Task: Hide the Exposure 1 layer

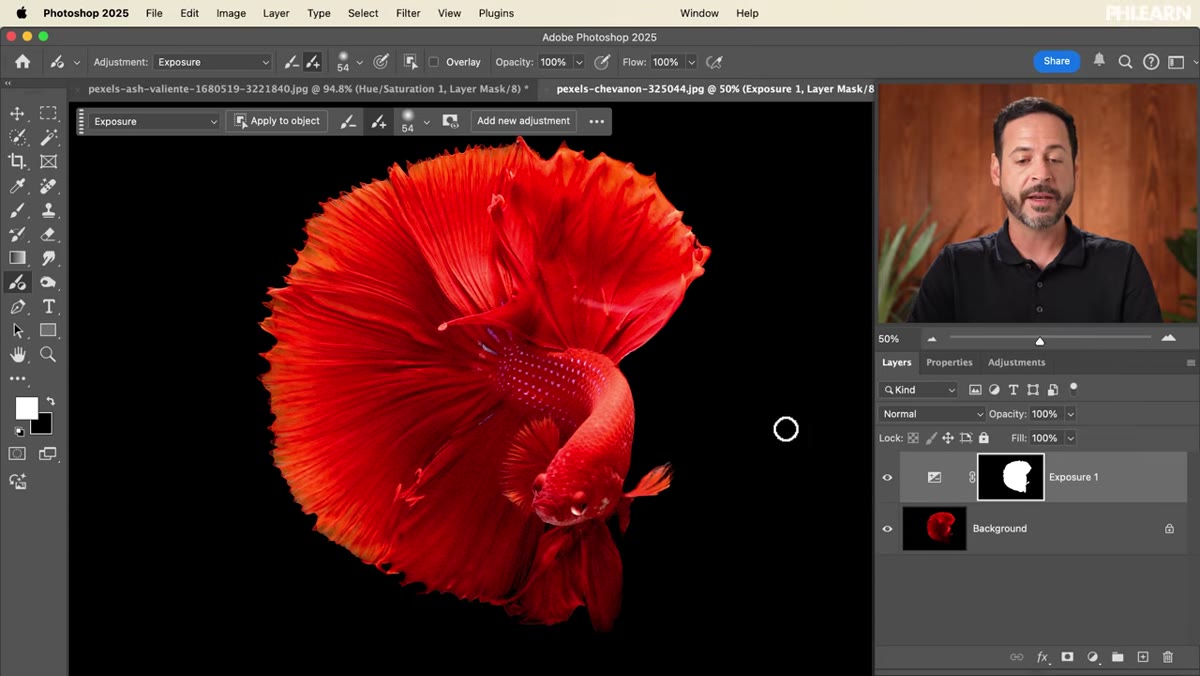Action: point(887,477)
